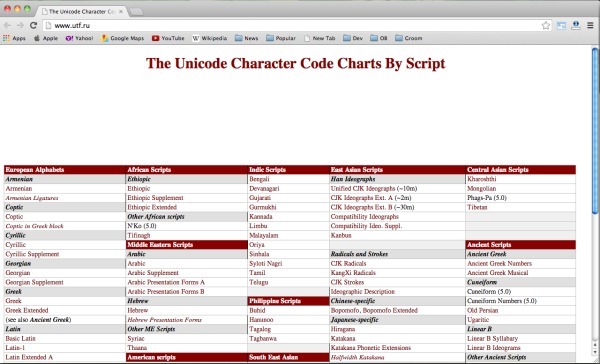Click the vertical scrollbar thumb
This screenshot has height=364, width=600.
click(595, 131)
